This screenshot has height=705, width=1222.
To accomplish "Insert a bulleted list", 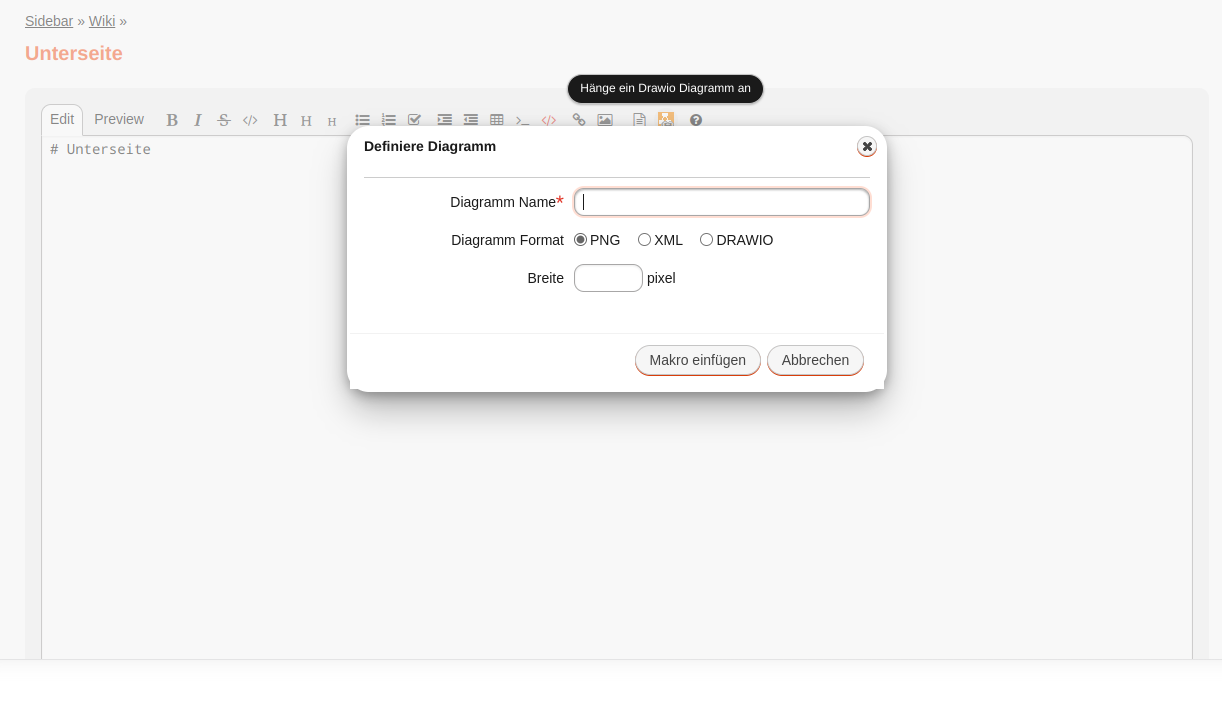I will coord(363,120).
